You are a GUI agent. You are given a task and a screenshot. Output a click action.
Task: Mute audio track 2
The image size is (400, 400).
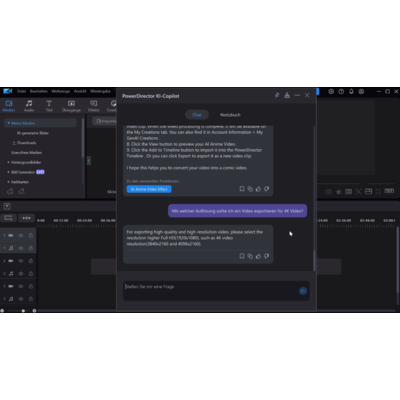click(21, 273)
